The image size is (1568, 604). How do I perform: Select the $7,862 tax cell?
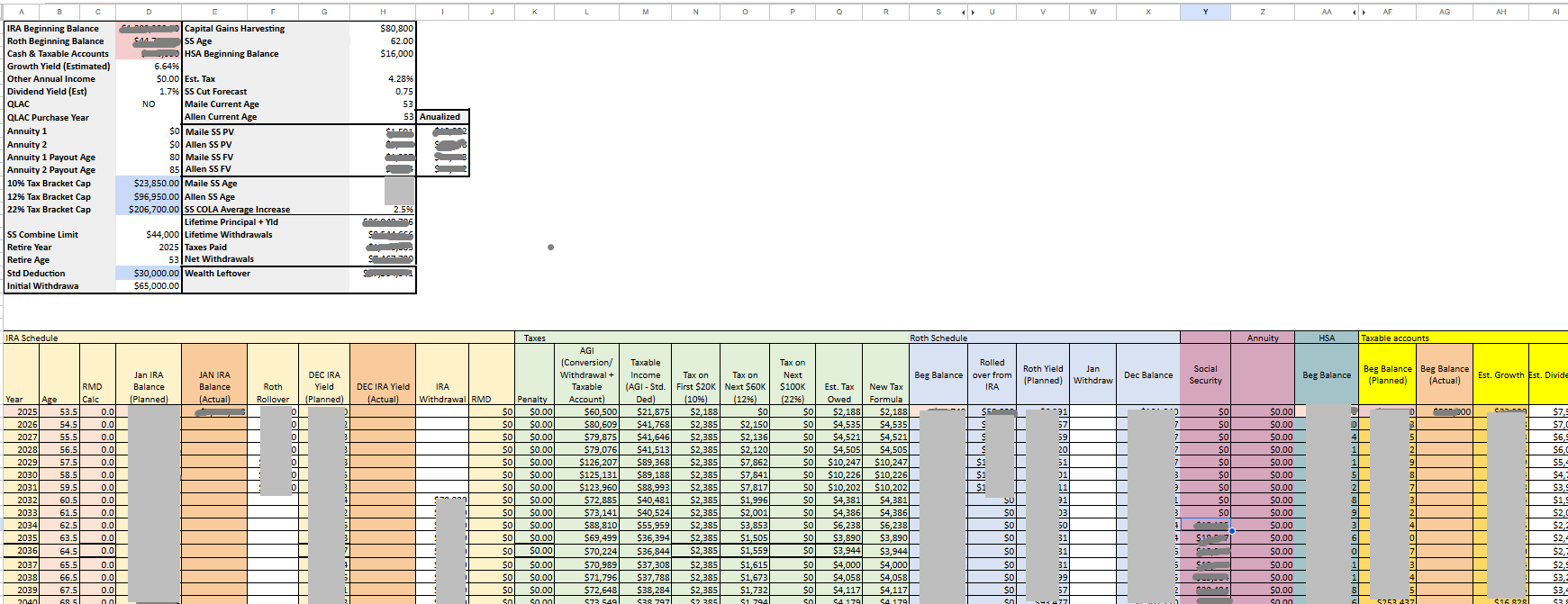745,463
